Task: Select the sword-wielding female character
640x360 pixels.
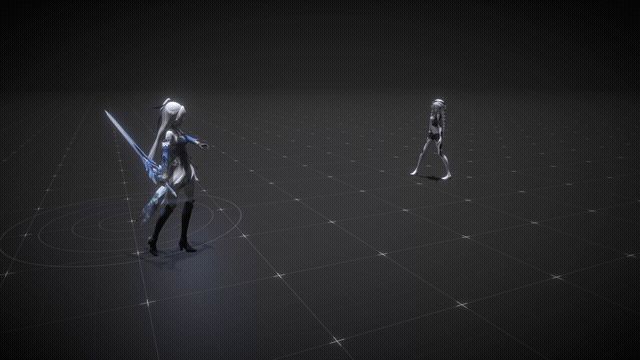Action: coord(171,176)
